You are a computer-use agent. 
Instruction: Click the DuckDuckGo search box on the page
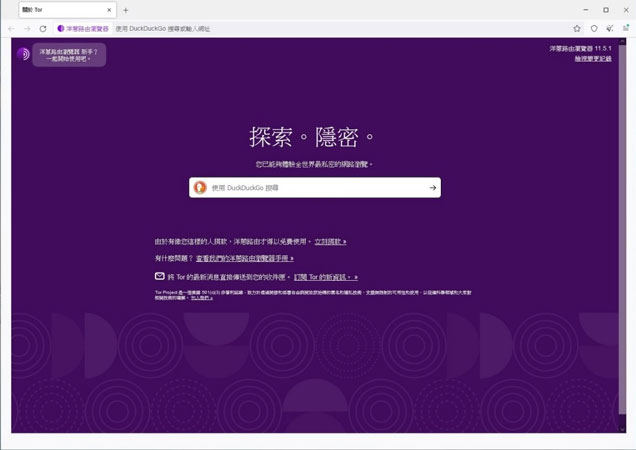coord(315,187)
